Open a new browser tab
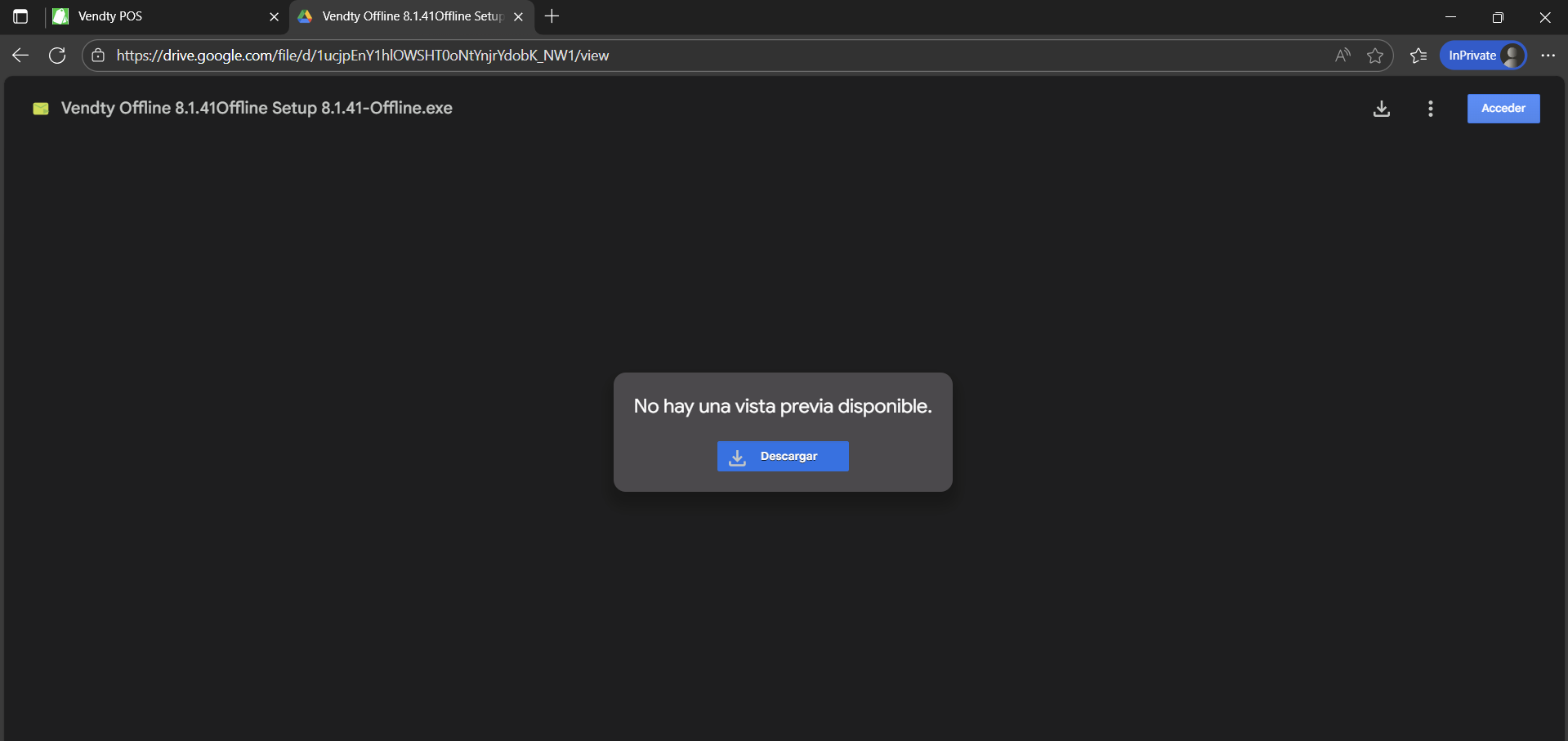1568x741 pixels. pos(552,16)
